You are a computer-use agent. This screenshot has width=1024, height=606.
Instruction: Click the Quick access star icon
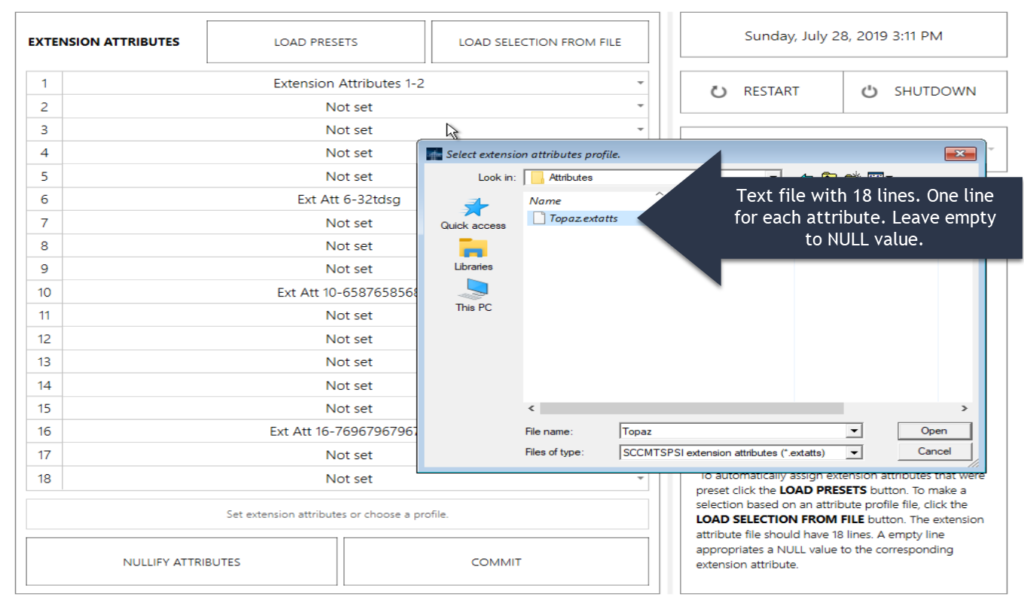click(475, 207)
